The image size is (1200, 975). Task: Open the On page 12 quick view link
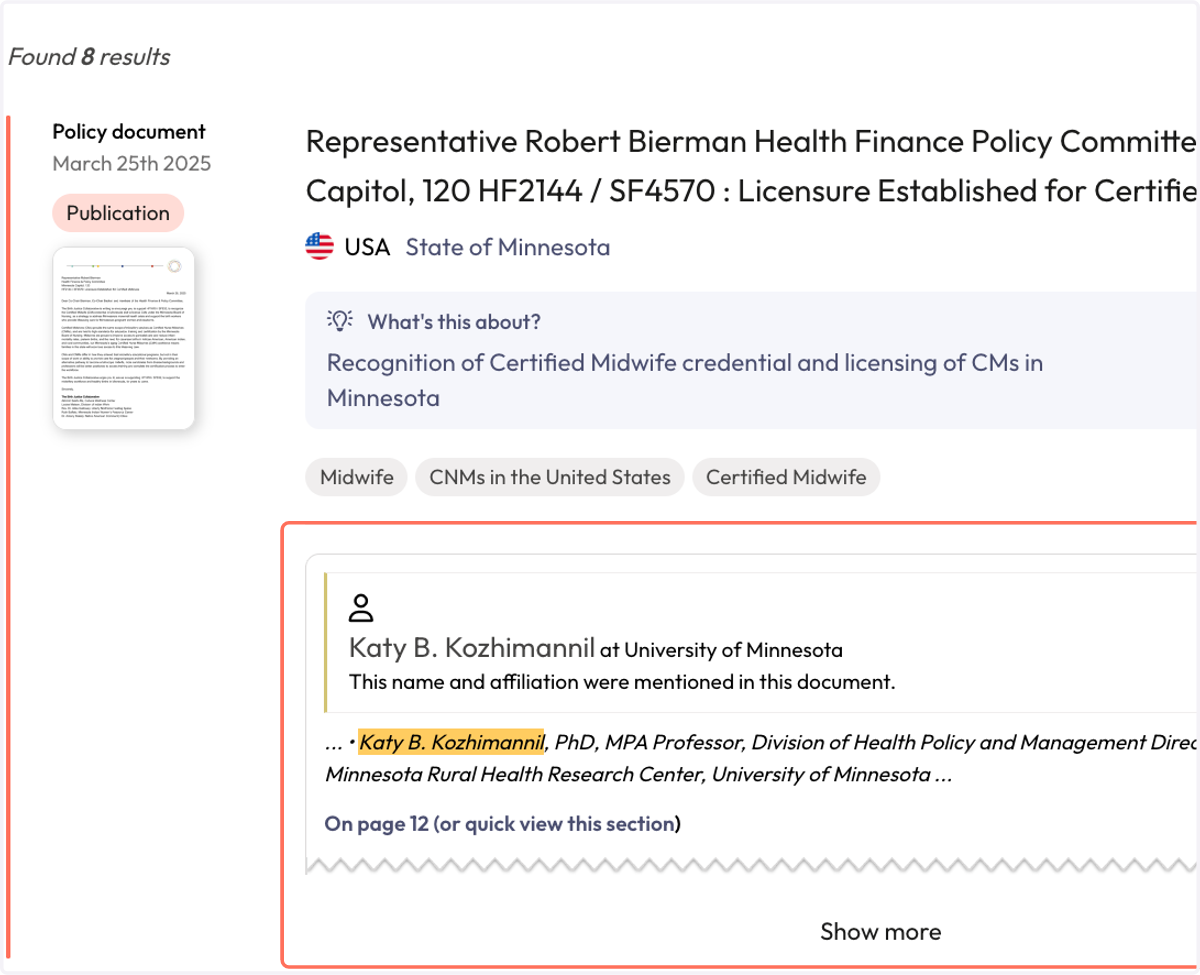point(502,824)
